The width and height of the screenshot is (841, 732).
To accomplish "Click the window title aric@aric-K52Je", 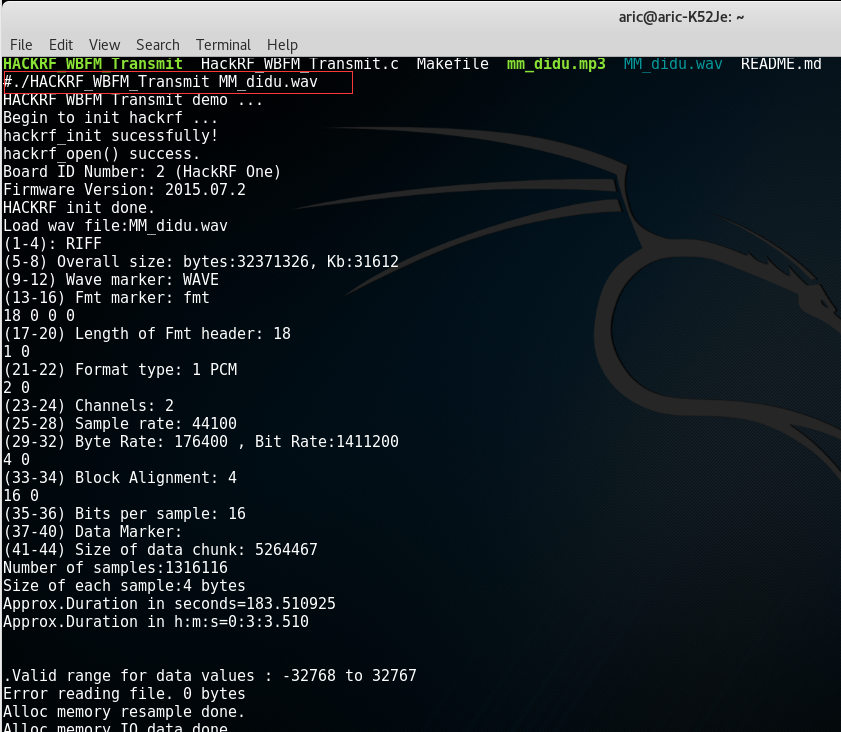I will (x=681, y=17).
